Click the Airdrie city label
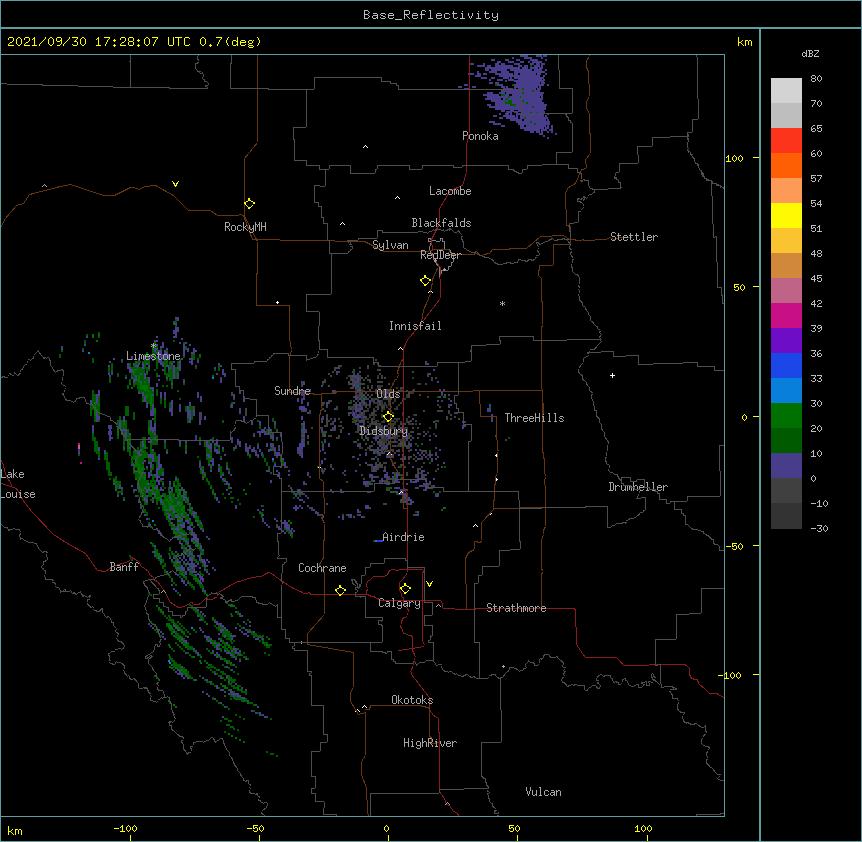Image resolution: width=862 pixels, height=842 pixels. point(404,537)
